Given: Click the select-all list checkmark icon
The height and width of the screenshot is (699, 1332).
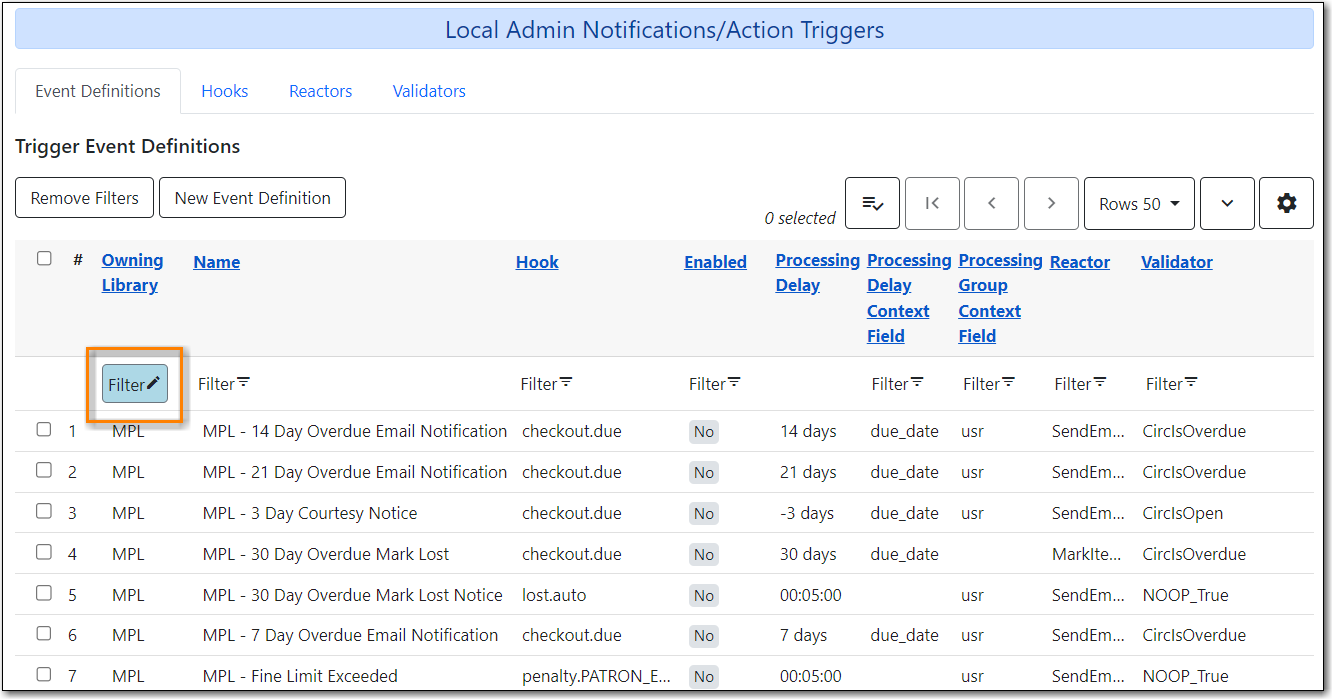Looking at the screenshot, I should pos(872,203).
